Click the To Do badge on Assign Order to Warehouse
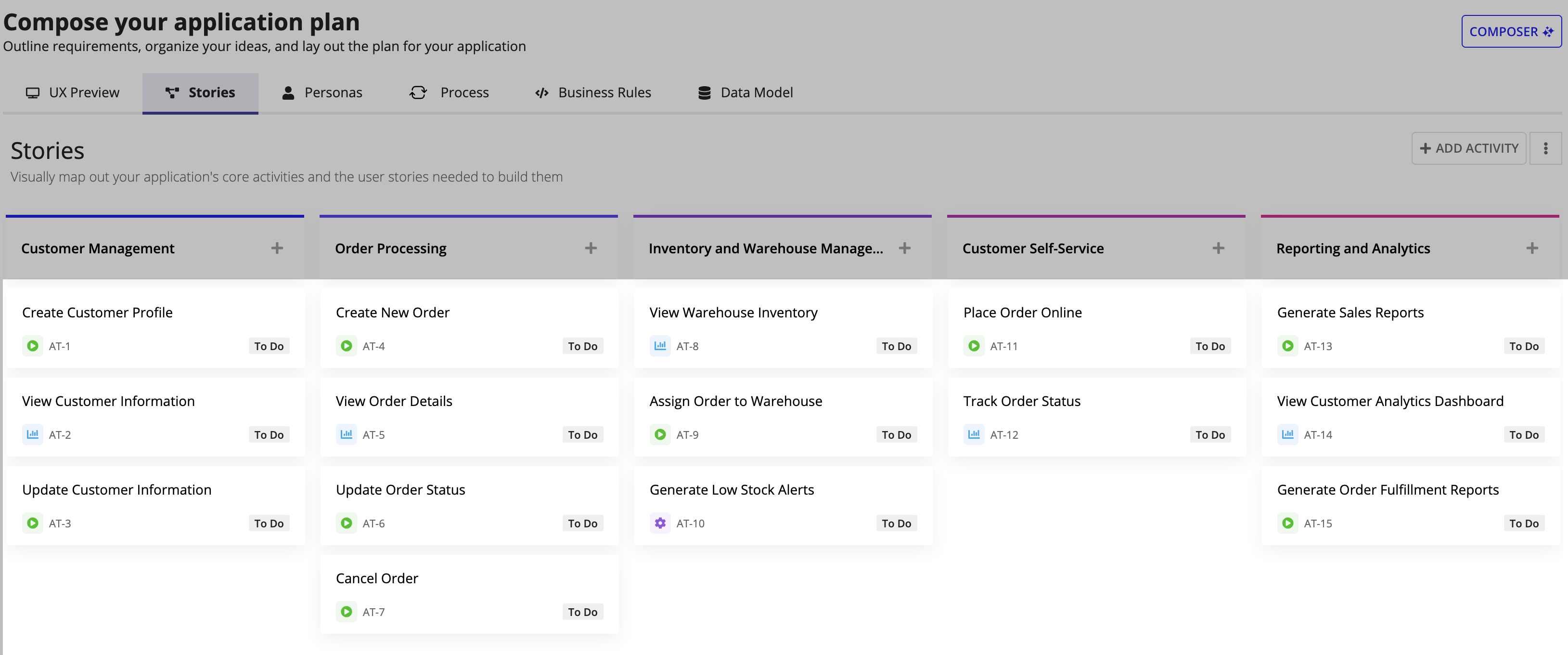This screenshot has height=655, width=1568. pyautogui.click(x=896, y=434)
